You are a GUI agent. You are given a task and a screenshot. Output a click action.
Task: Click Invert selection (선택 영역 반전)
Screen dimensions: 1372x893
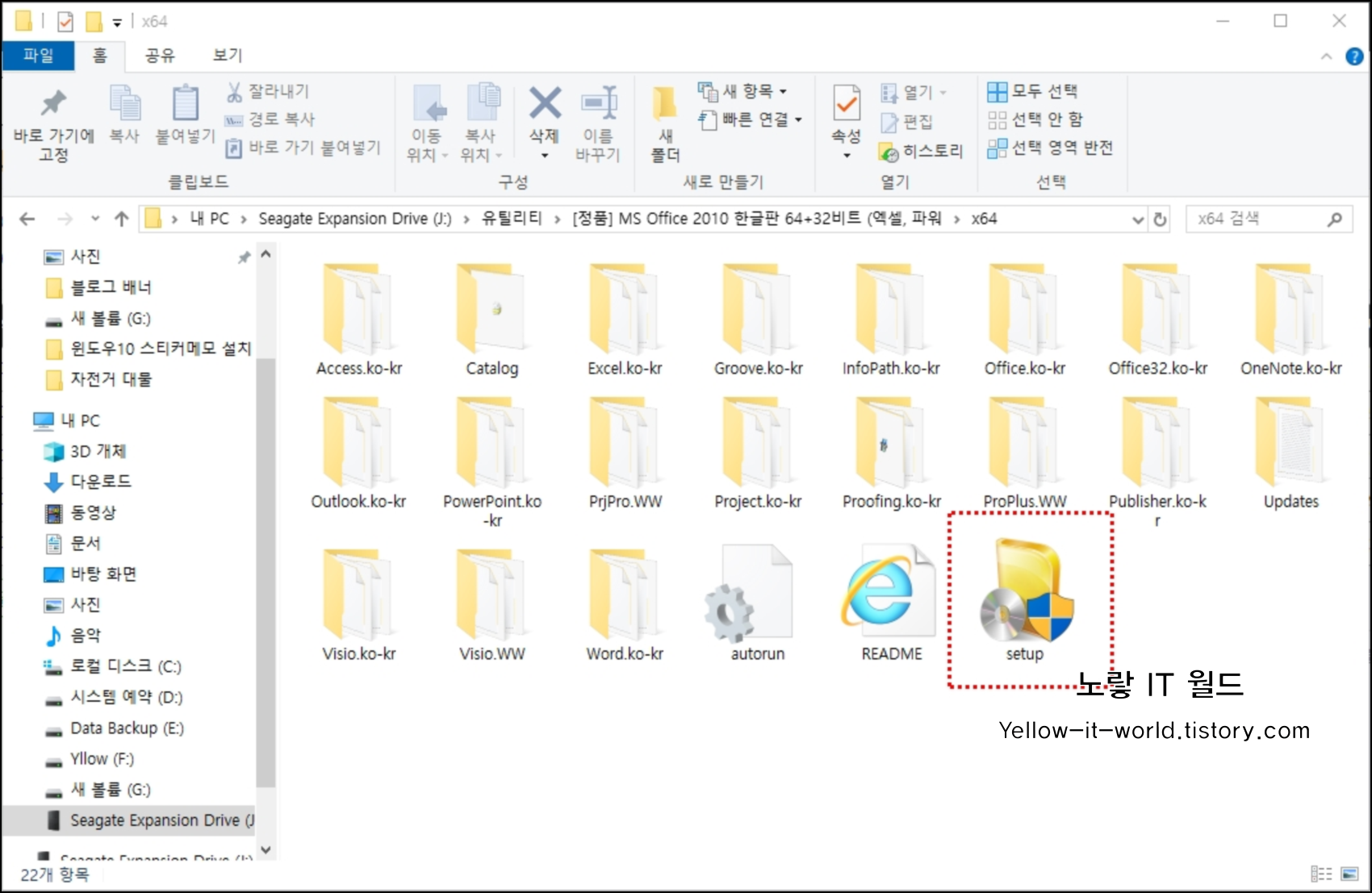(x=1051, y=148)
